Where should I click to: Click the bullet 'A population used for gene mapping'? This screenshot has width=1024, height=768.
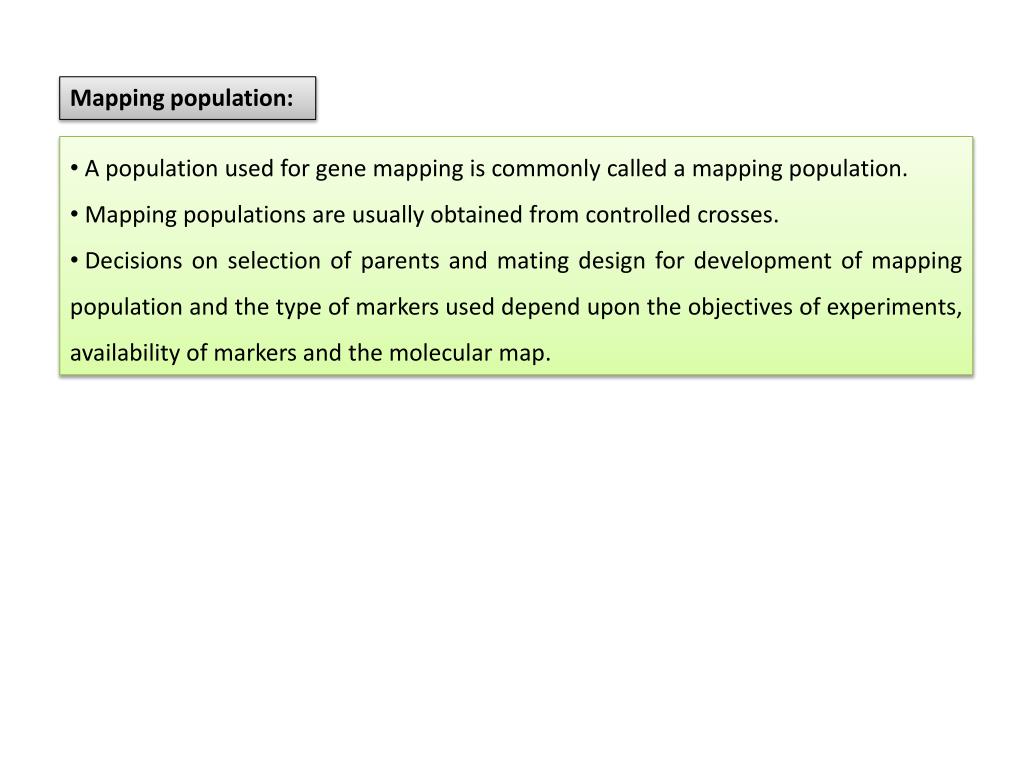[489, 168]
